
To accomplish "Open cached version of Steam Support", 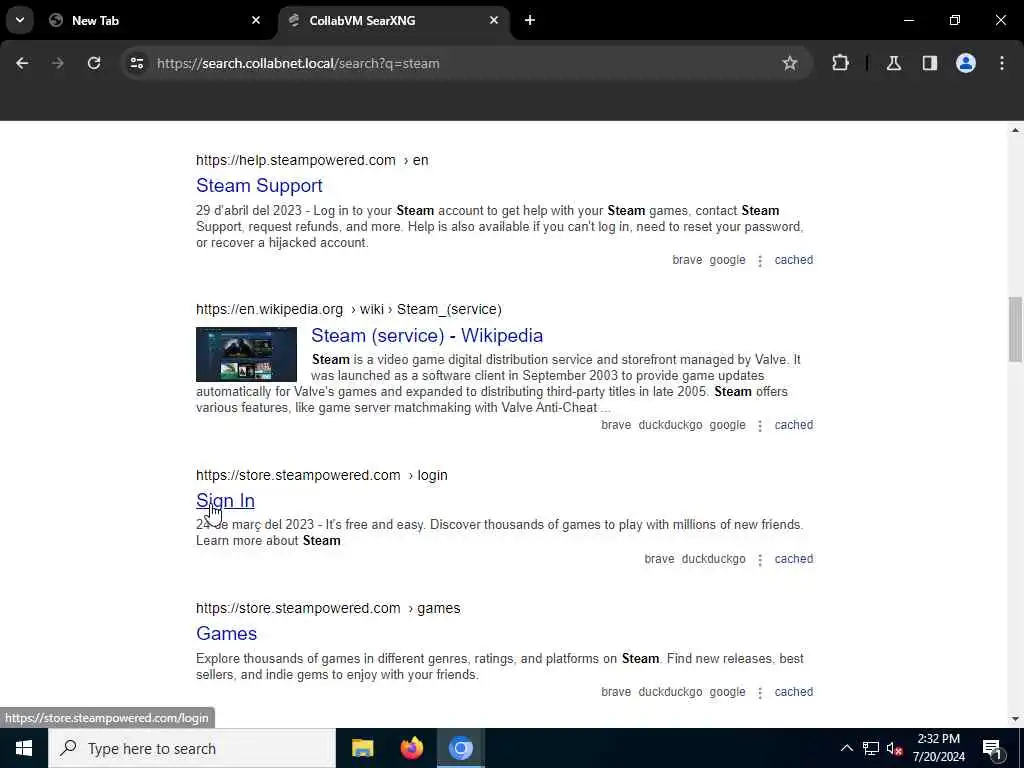I will [793, 260].
